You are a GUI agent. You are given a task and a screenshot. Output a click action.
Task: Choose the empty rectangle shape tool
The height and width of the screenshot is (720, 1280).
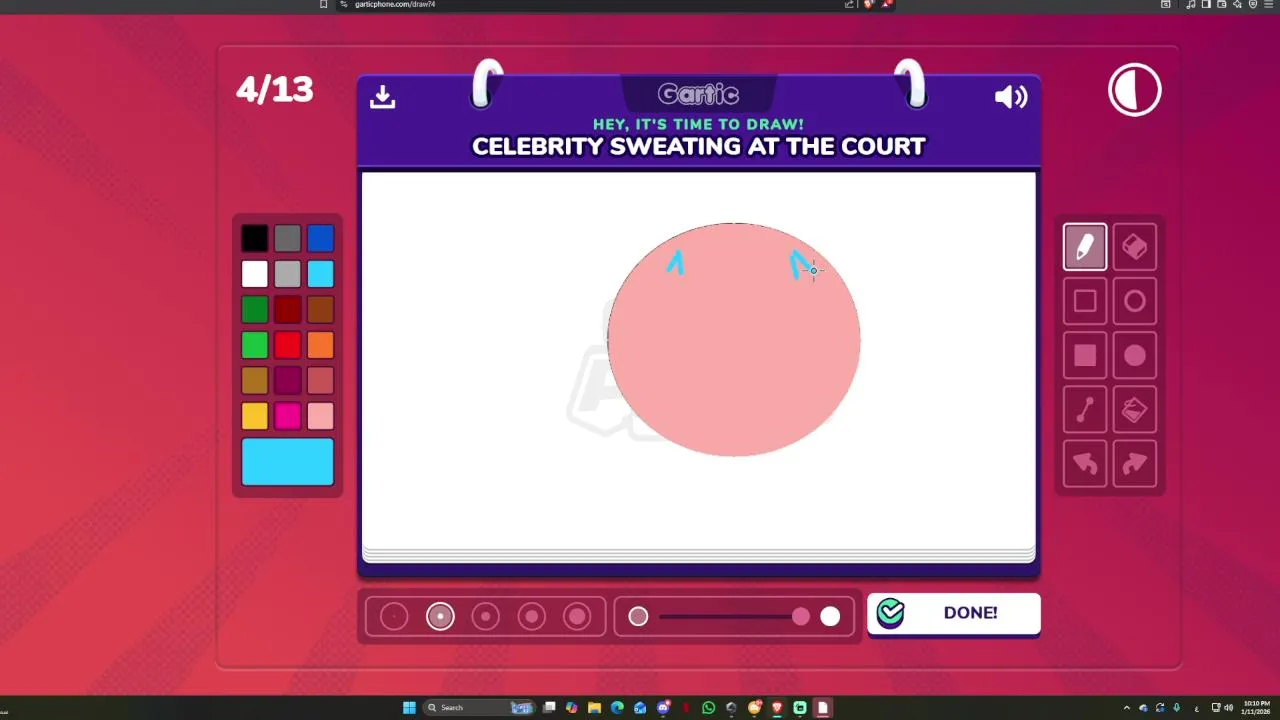pyautogui.click(x=1085, y=301)
